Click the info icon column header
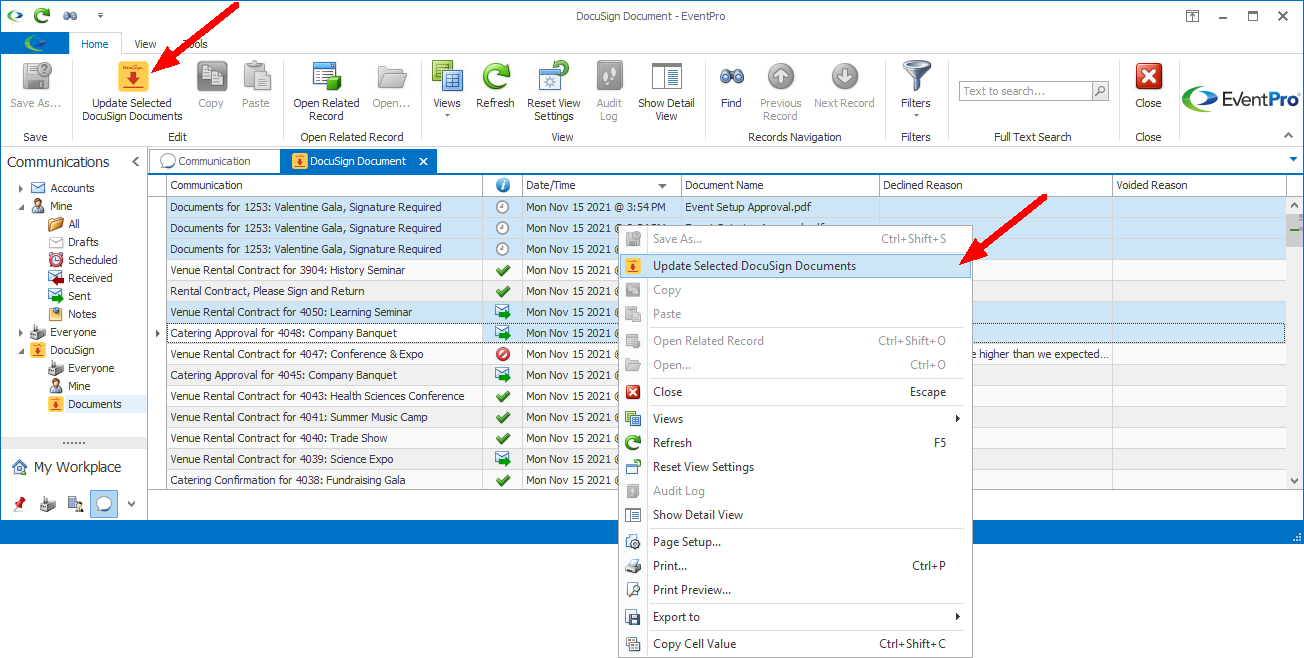 [503, 185]
